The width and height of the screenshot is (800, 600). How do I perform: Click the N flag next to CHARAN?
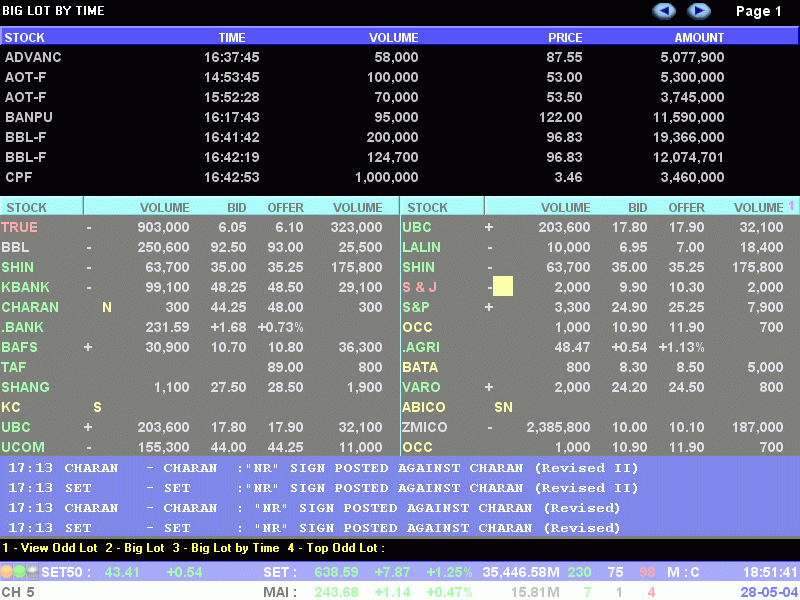click(107, 307)
